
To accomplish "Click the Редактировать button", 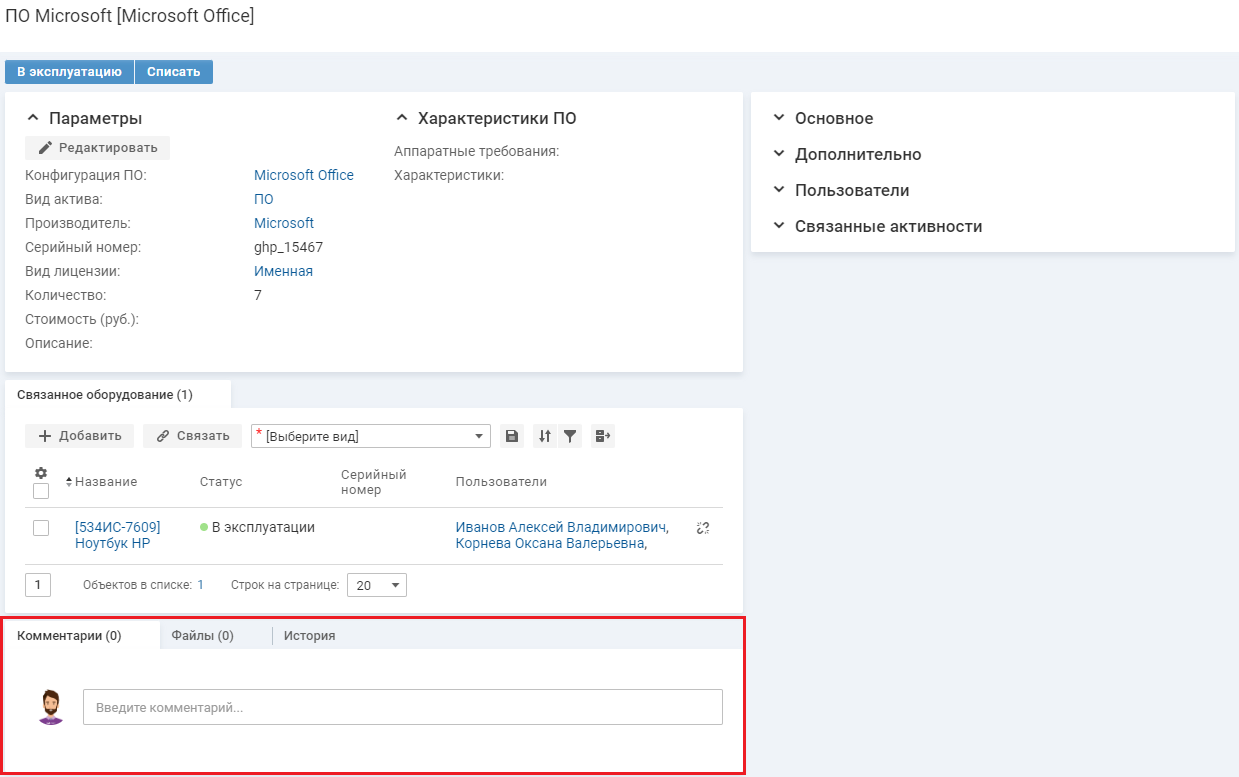I will pyautogui.click(x=98, y=148).
